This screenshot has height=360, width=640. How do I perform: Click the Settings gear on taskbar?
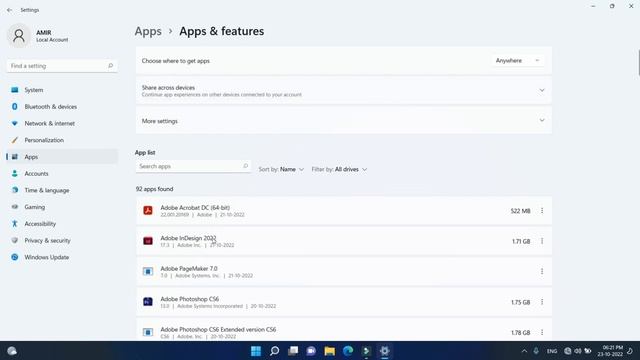pyautogui.click(x=384, y=351)
